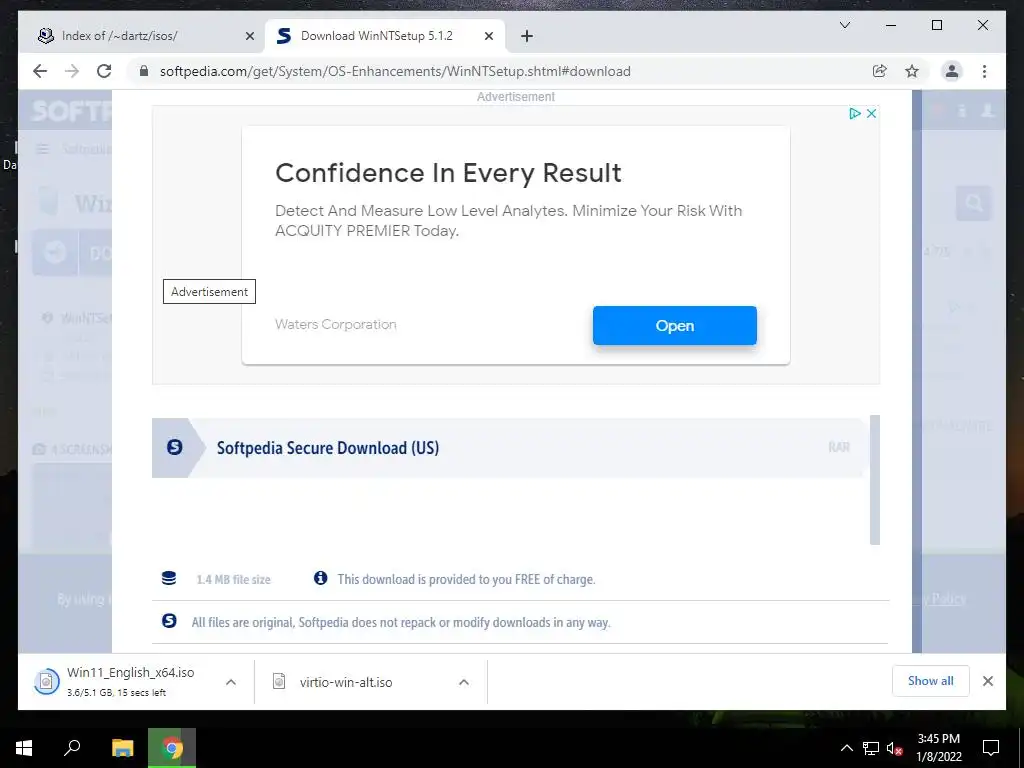Open taskbar search
1024x768 pixels.
click(72, 748)
